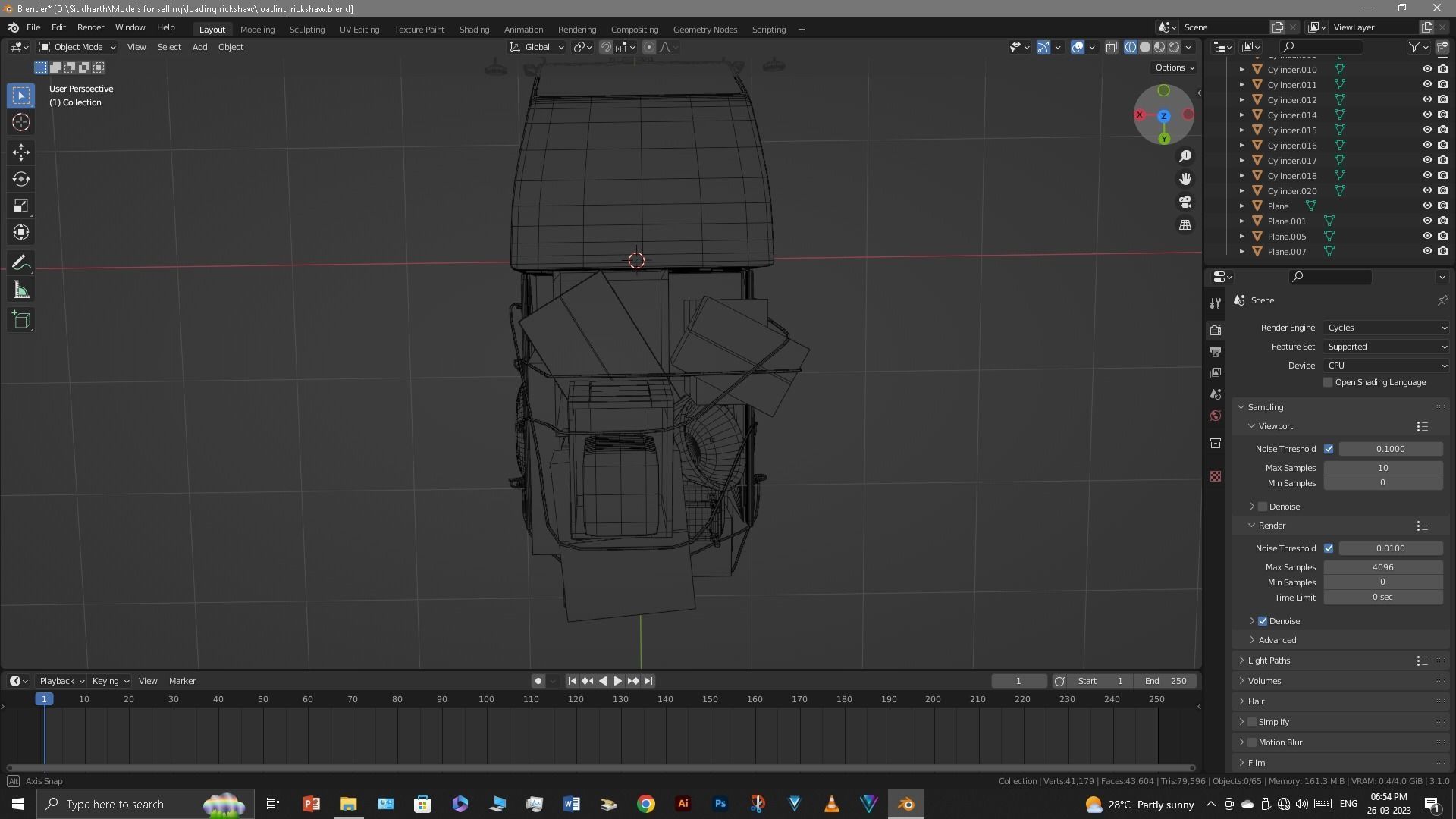Open Photoshop from taskbar

click(x=720, y=804)
